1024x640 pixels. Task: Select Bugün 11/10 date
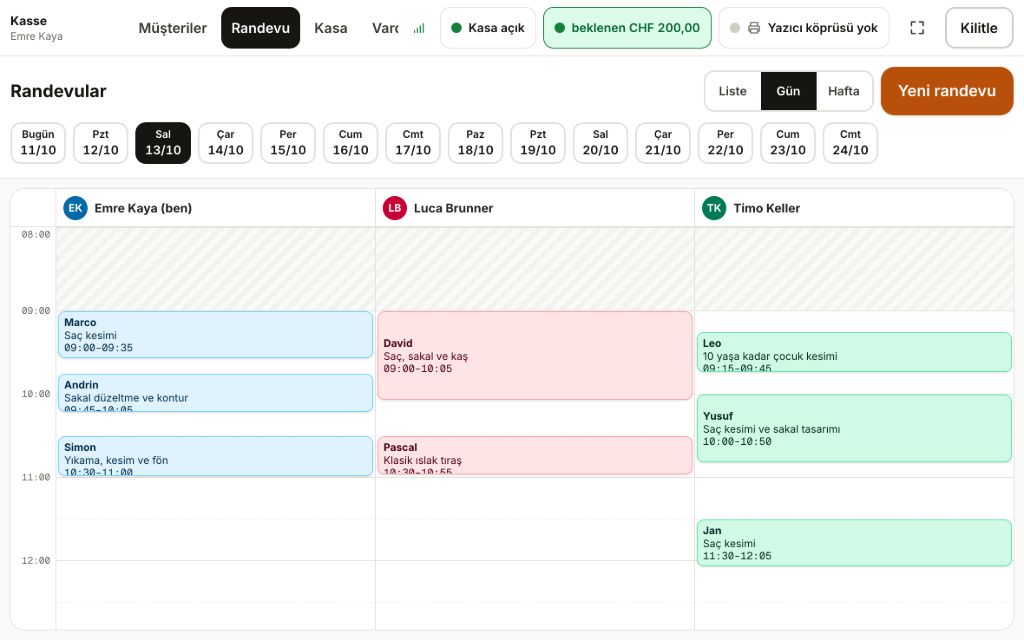click(38, 143)
